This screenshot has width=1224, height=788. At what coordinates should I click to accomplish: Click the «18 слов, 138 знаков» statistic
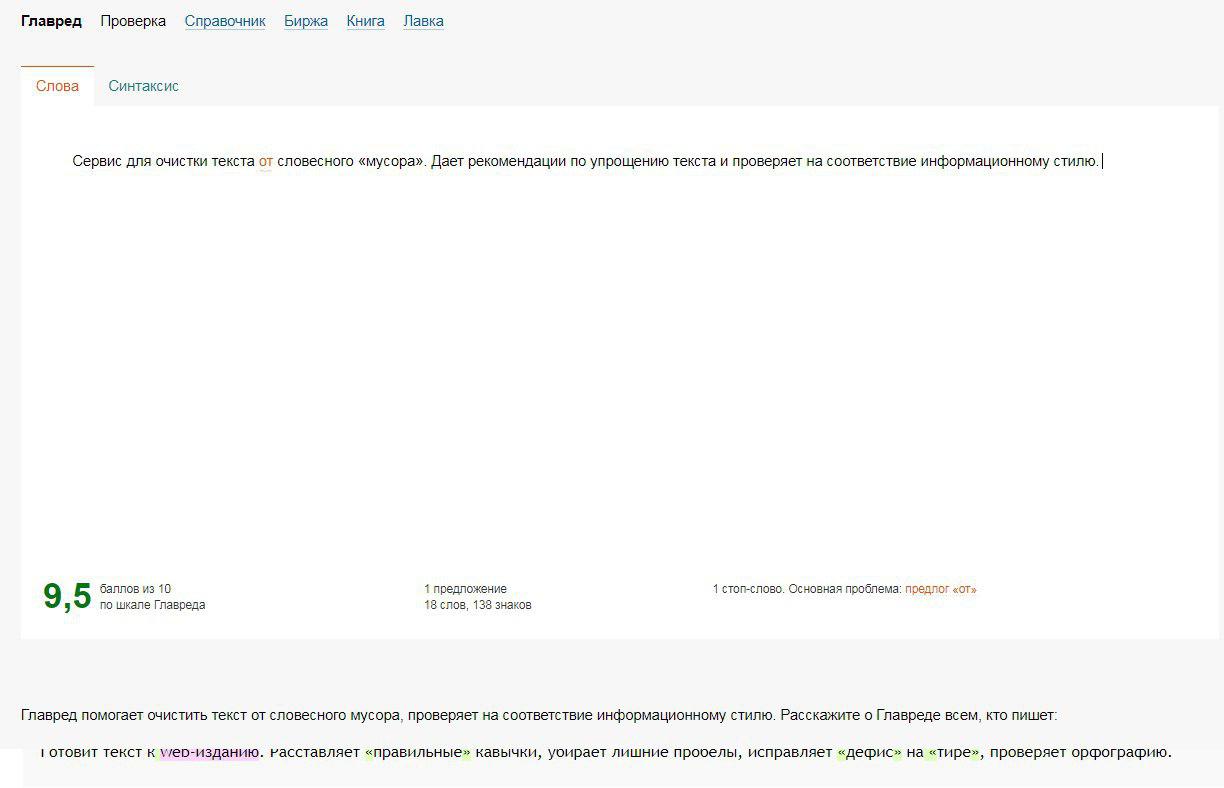(477, 605)
